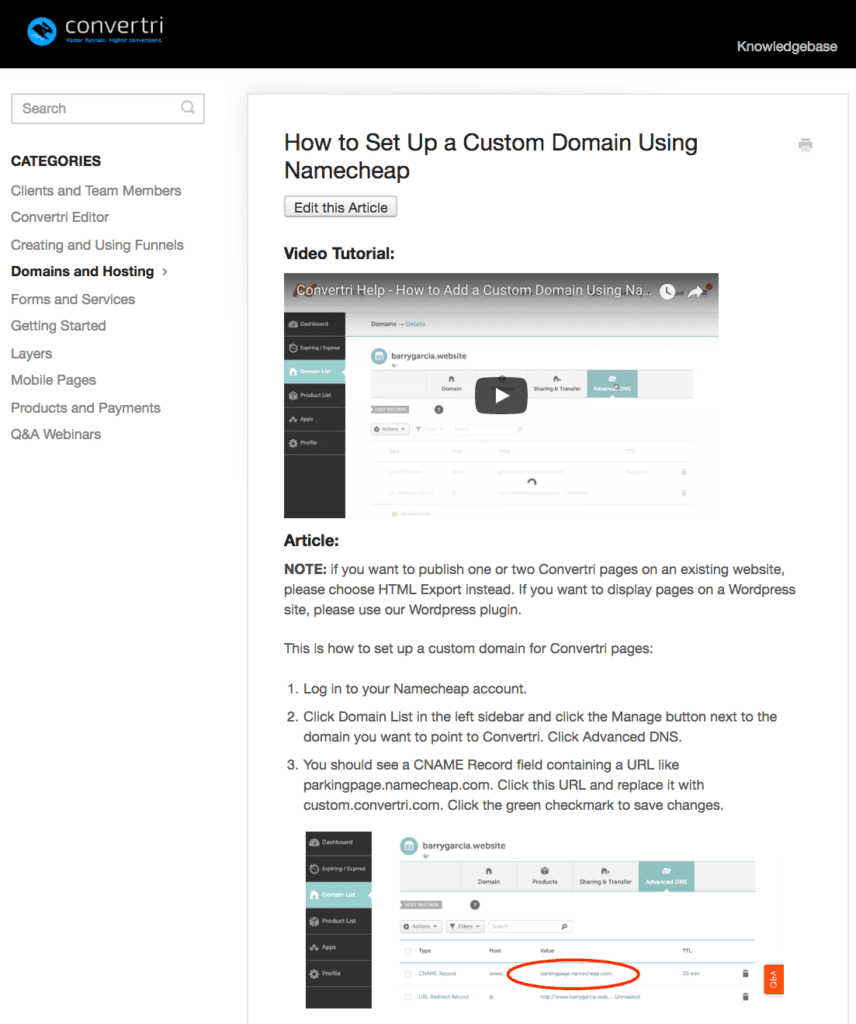
Task: Print the article using the printer icon
Action: pos(806,144)
